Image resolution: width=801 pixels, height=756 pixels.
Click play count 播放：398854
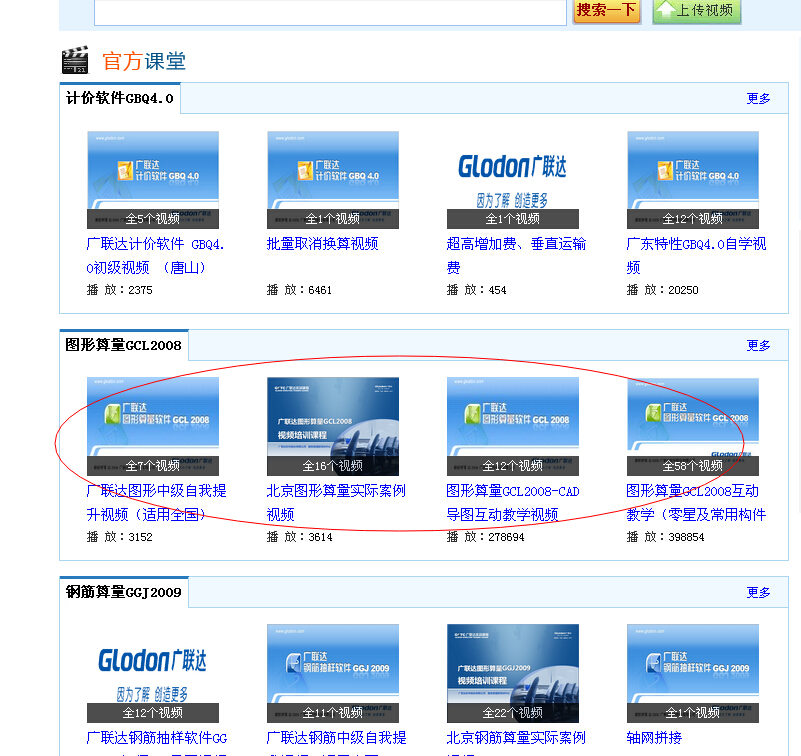tap(665, 537)
